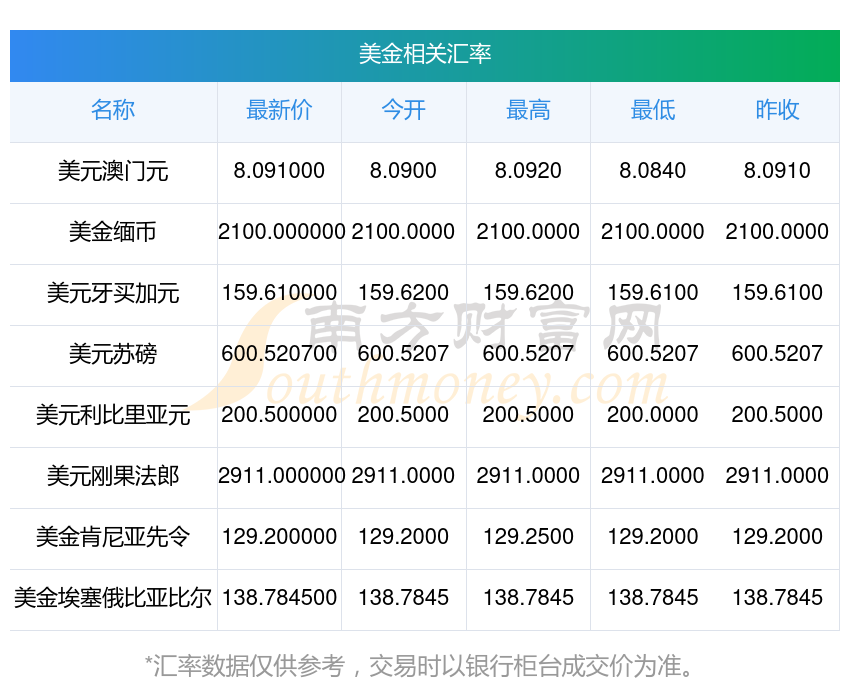Click latest price 600.520700 for 美元苏磅
This screenshot has width=850, height=698.
279,354
